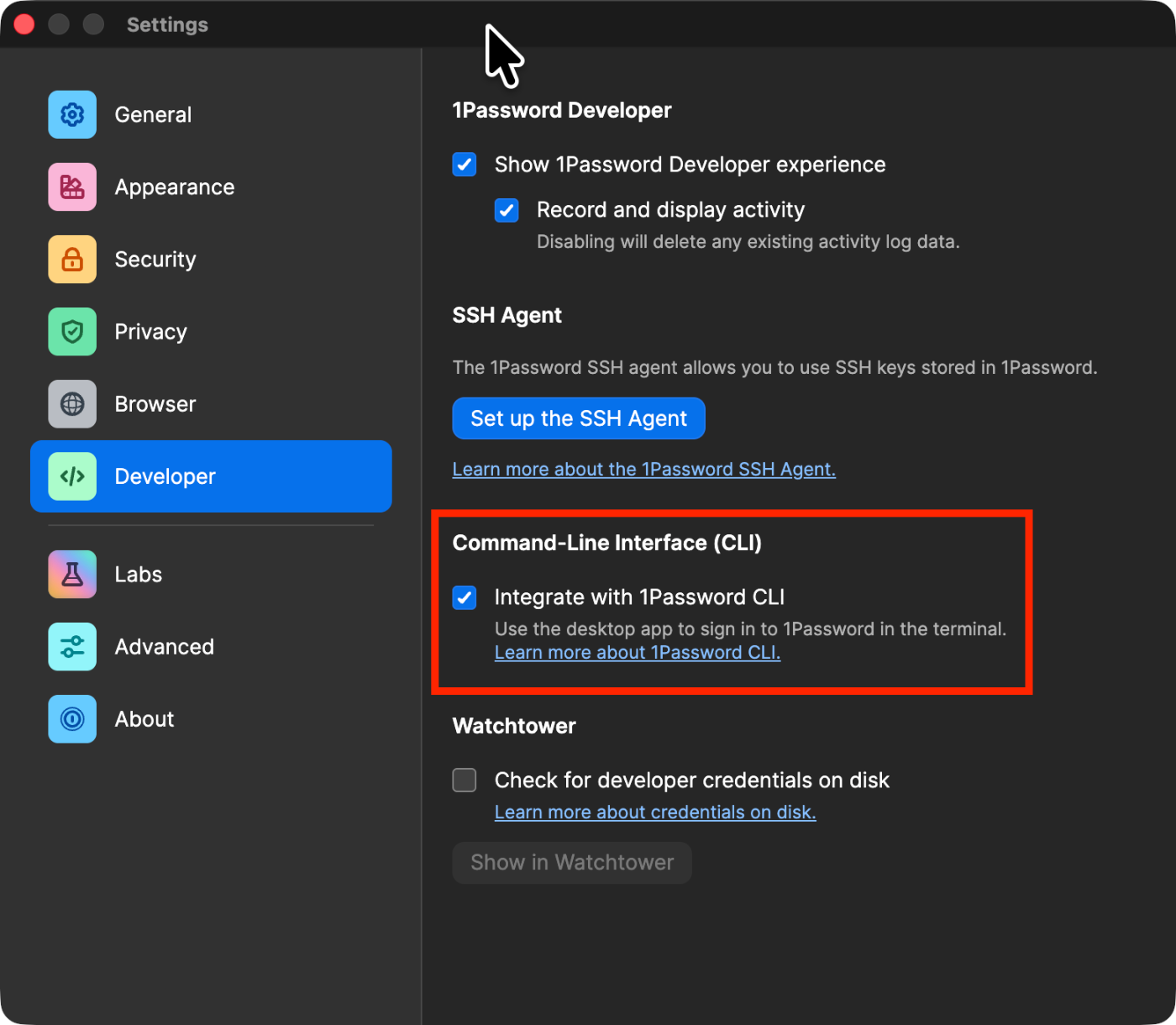The height and width of the screenshot is (1025, 1176).
Task: Click the Show in Watchtower button
Action: [x=572, y=863]
